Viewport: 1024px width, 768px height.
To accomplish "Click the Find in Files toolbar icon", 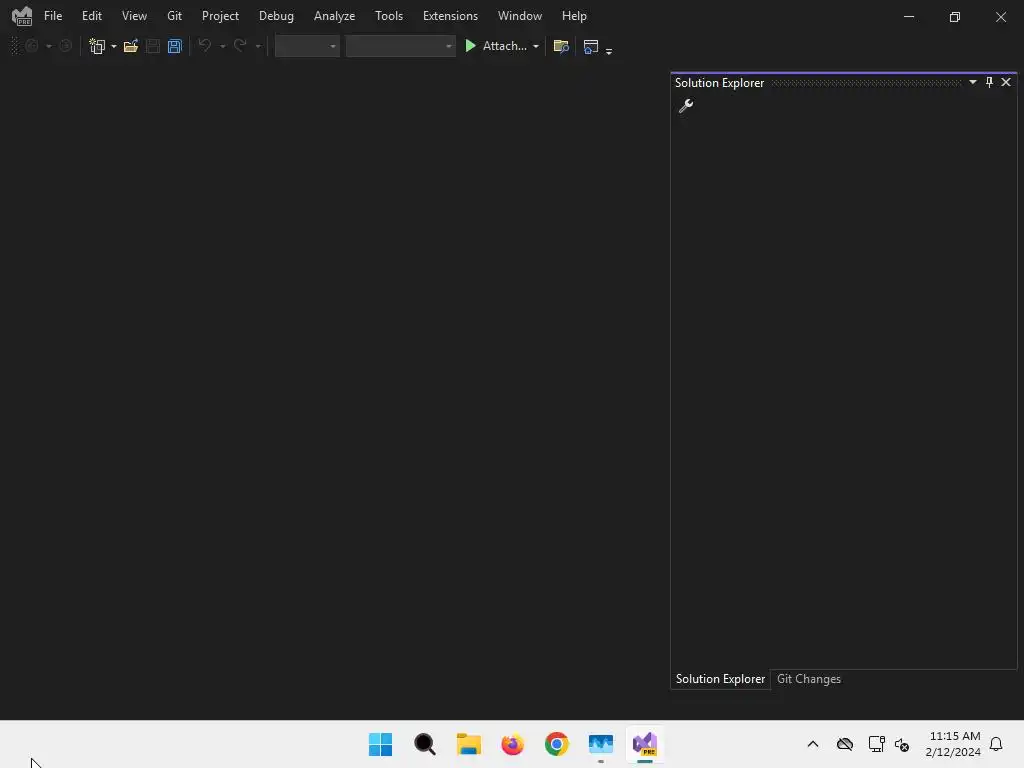I will [x=561, y=46].
